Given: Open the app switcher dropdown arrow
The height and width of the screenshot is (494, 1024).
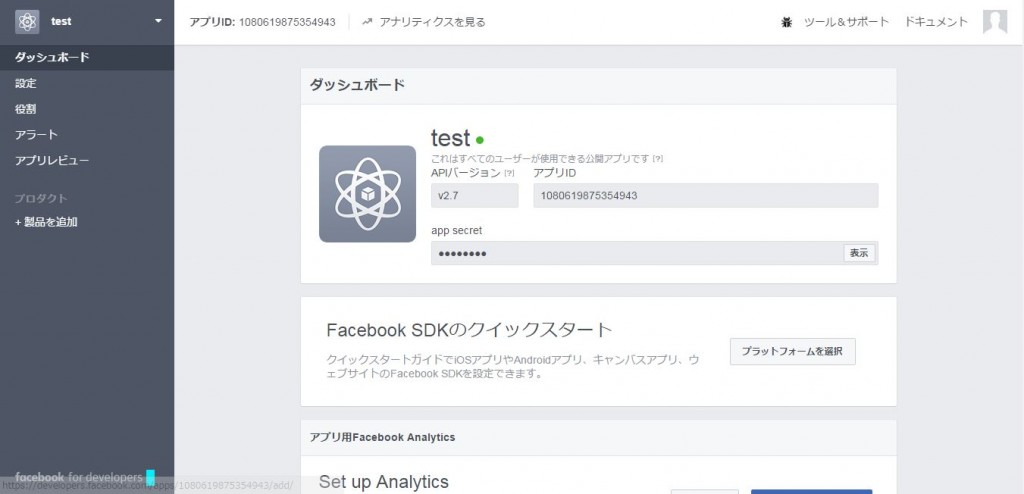Looking at the screenshot, I should [x=158, y=21].
